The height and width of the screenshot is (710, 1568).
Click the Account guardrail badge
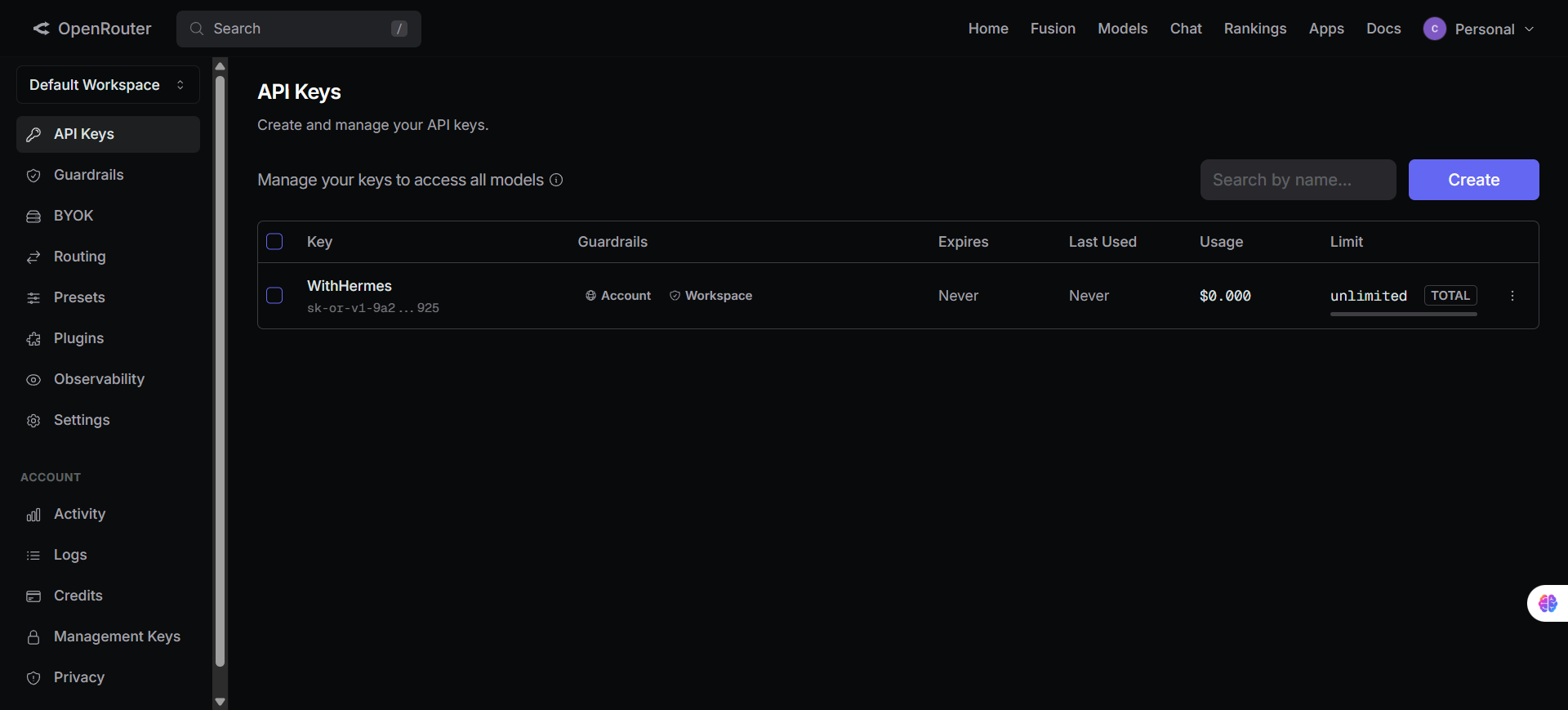point(618,296)
